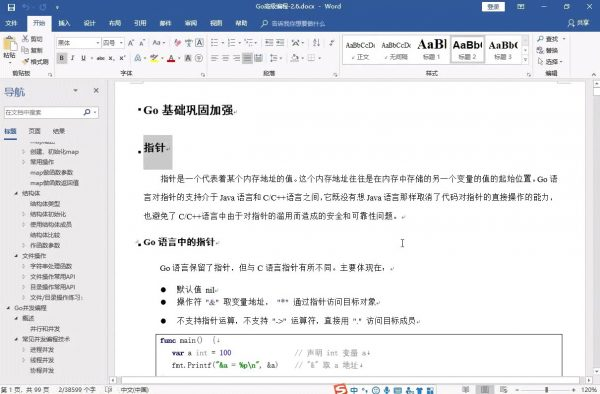The width and height of the screenshot is (600, 394).
Task: Open the 插入 Insert ribbon tab
Action: [x=64, y=23]
